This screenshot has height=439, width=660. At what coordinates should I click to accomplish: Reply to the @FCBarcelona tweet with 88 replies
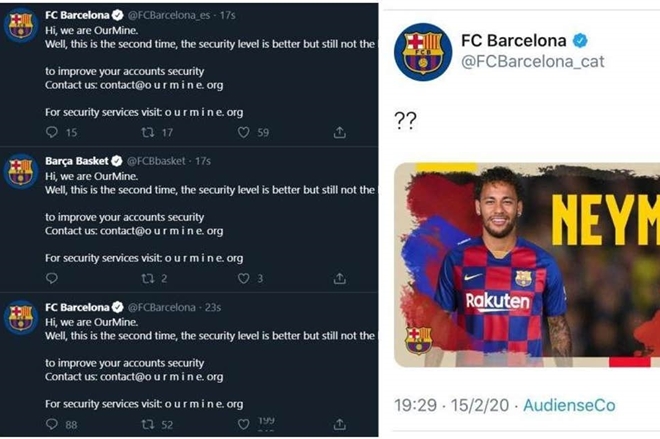[x=52, y=424]
